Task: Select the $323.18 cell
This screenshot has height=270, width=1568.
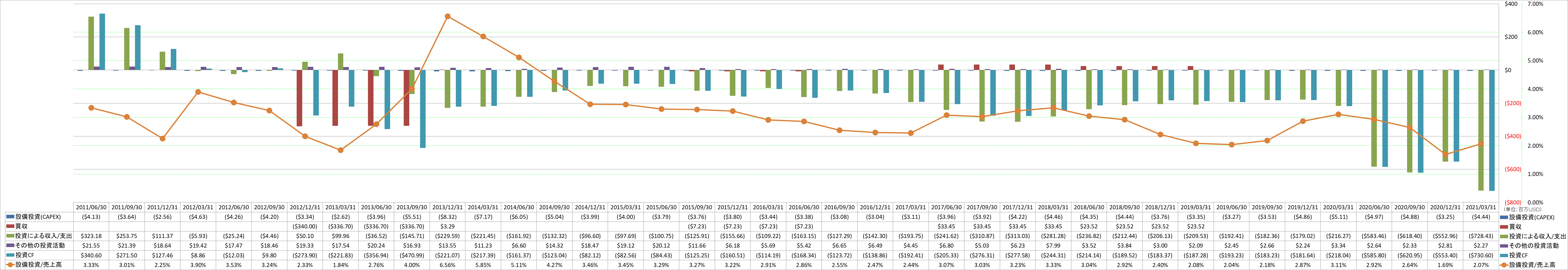Action: coord(91,236)
